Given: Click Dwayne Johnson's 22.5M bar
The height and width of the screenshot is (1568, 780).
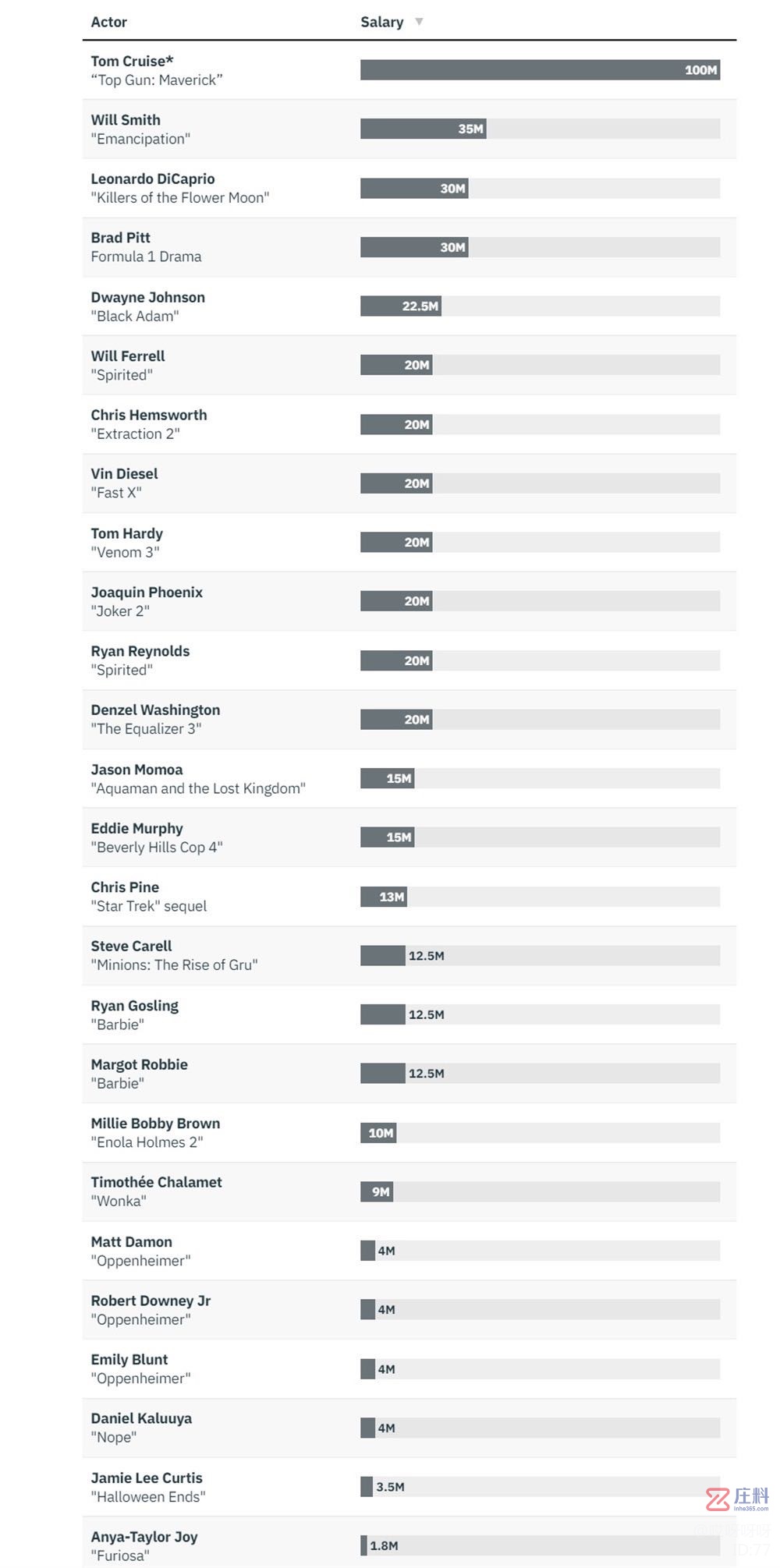Looking at the screenshot, I should [x=400, y=306].
